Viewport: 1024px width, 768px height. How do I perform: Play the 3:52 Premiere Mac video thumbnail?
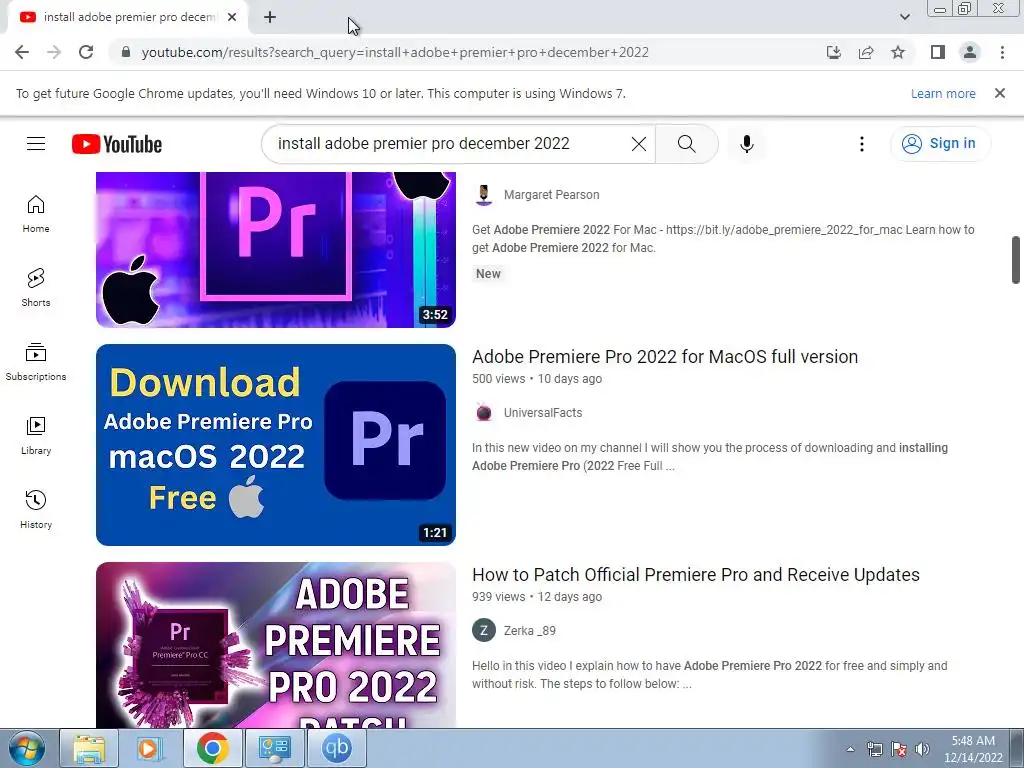(x=276, y=249)
